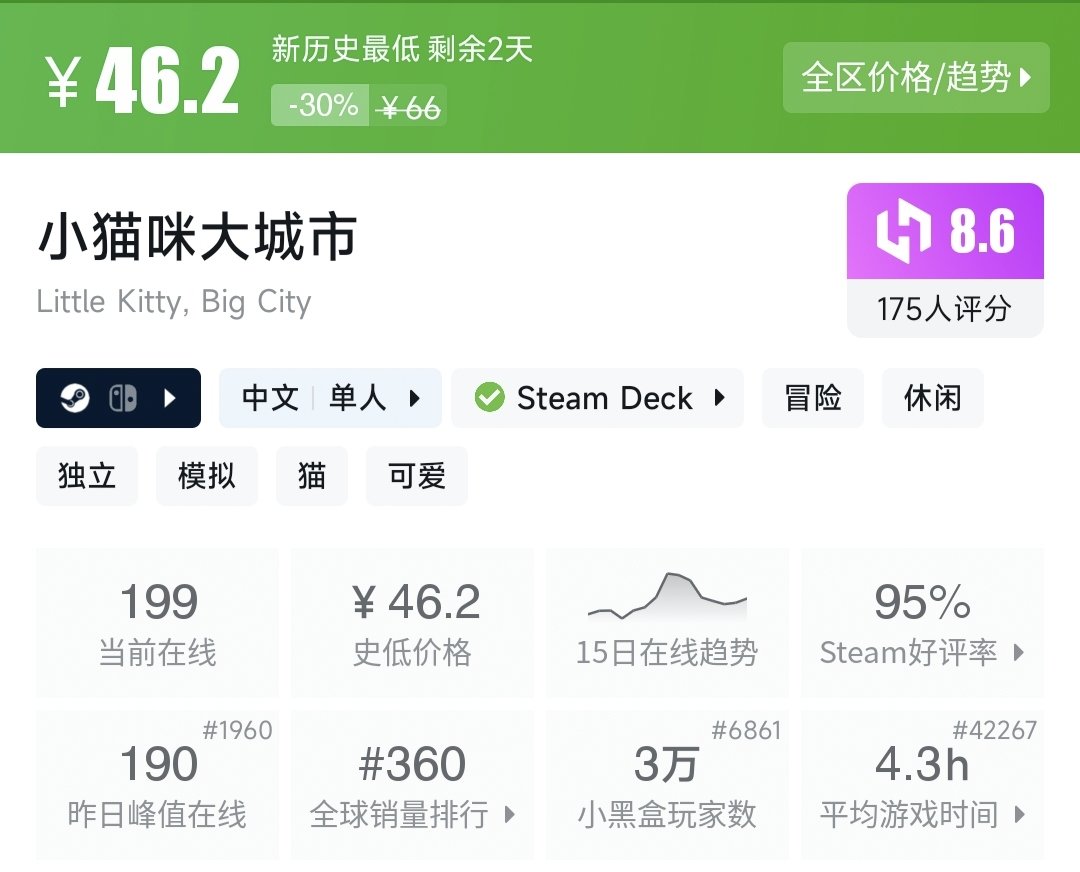Click the 15-day online trend sparkline

(667, 596)
